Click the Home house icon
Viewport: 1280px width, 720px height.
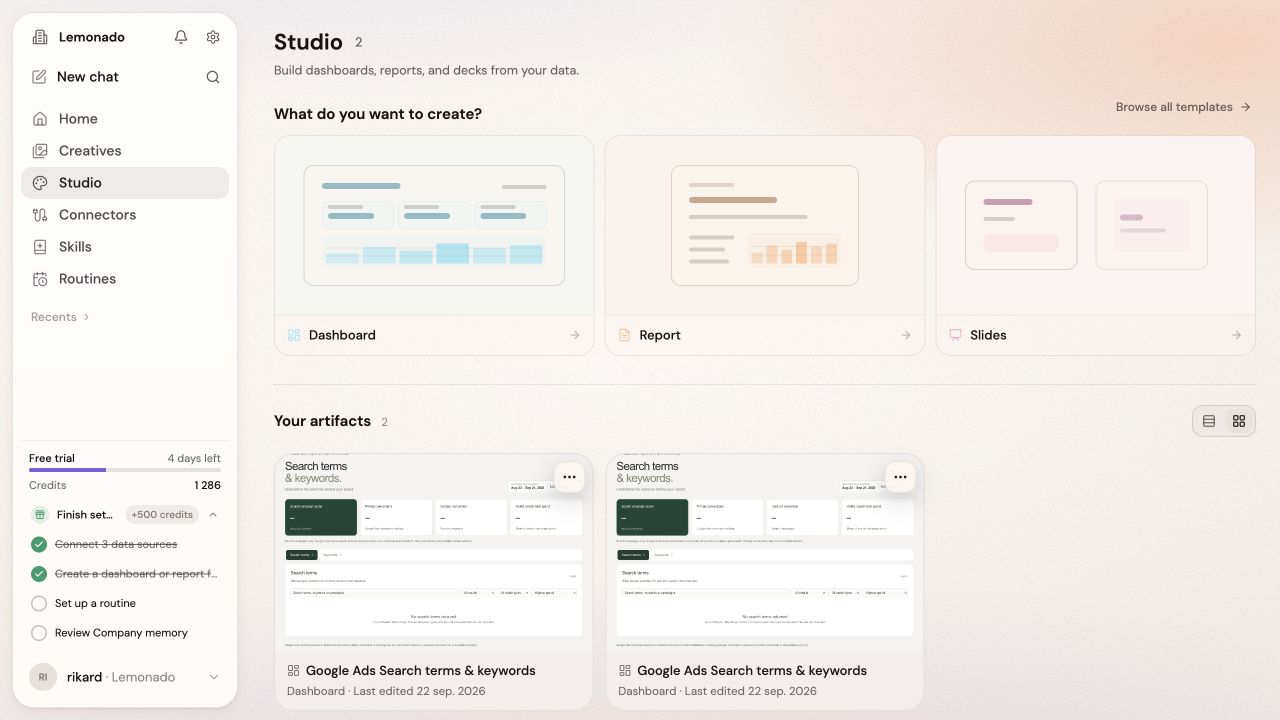point(40,119)
